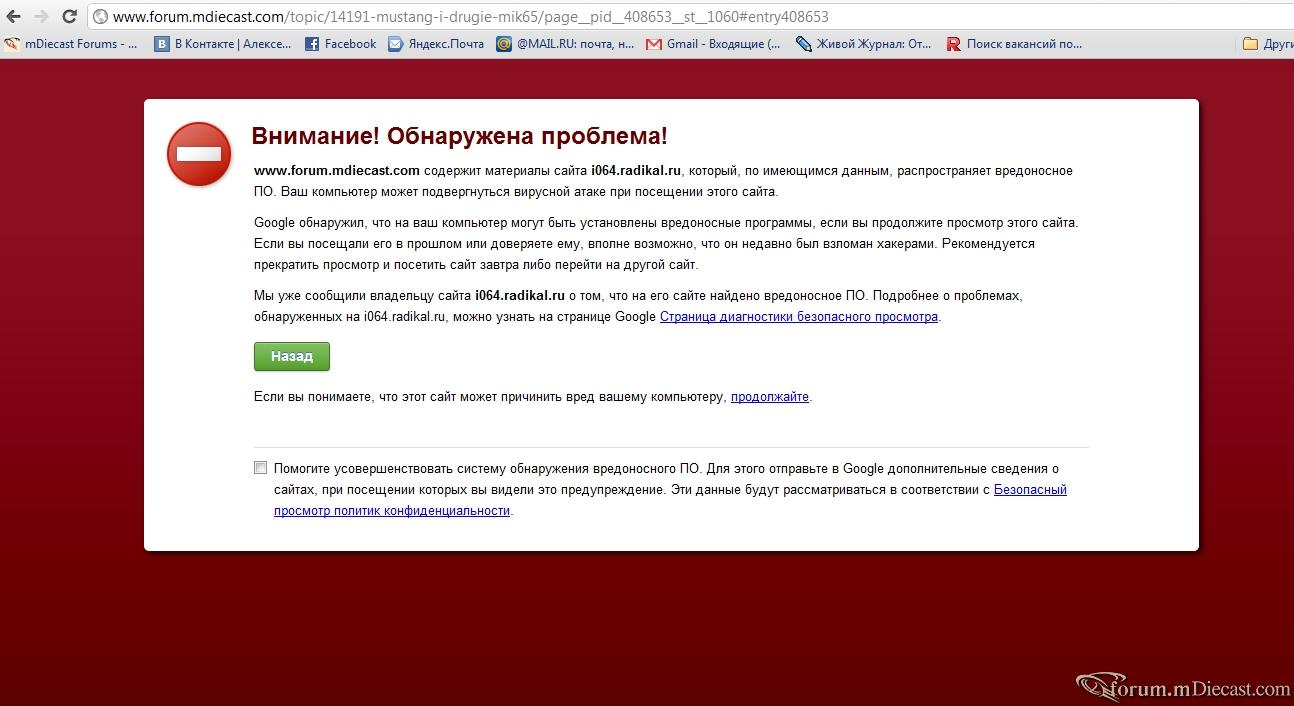Click the green Назад button
This screenshot has height=706, width=1294.
pos(292,356)
